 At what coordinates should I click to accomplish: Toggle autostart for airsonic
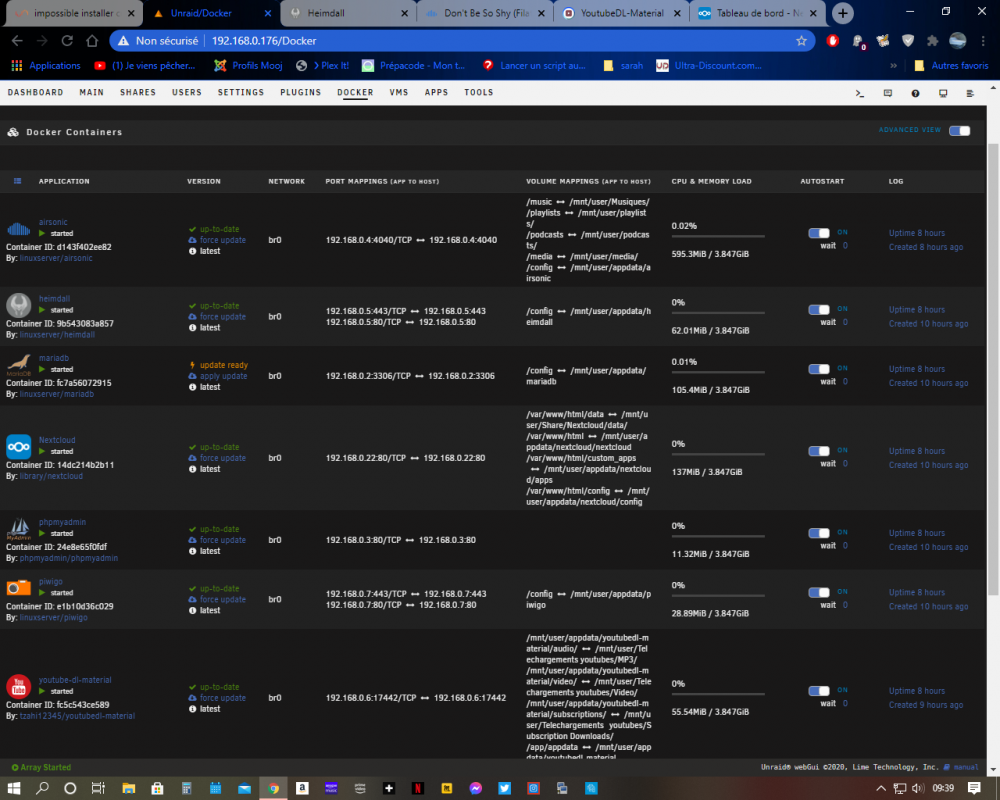coord(819,233)
